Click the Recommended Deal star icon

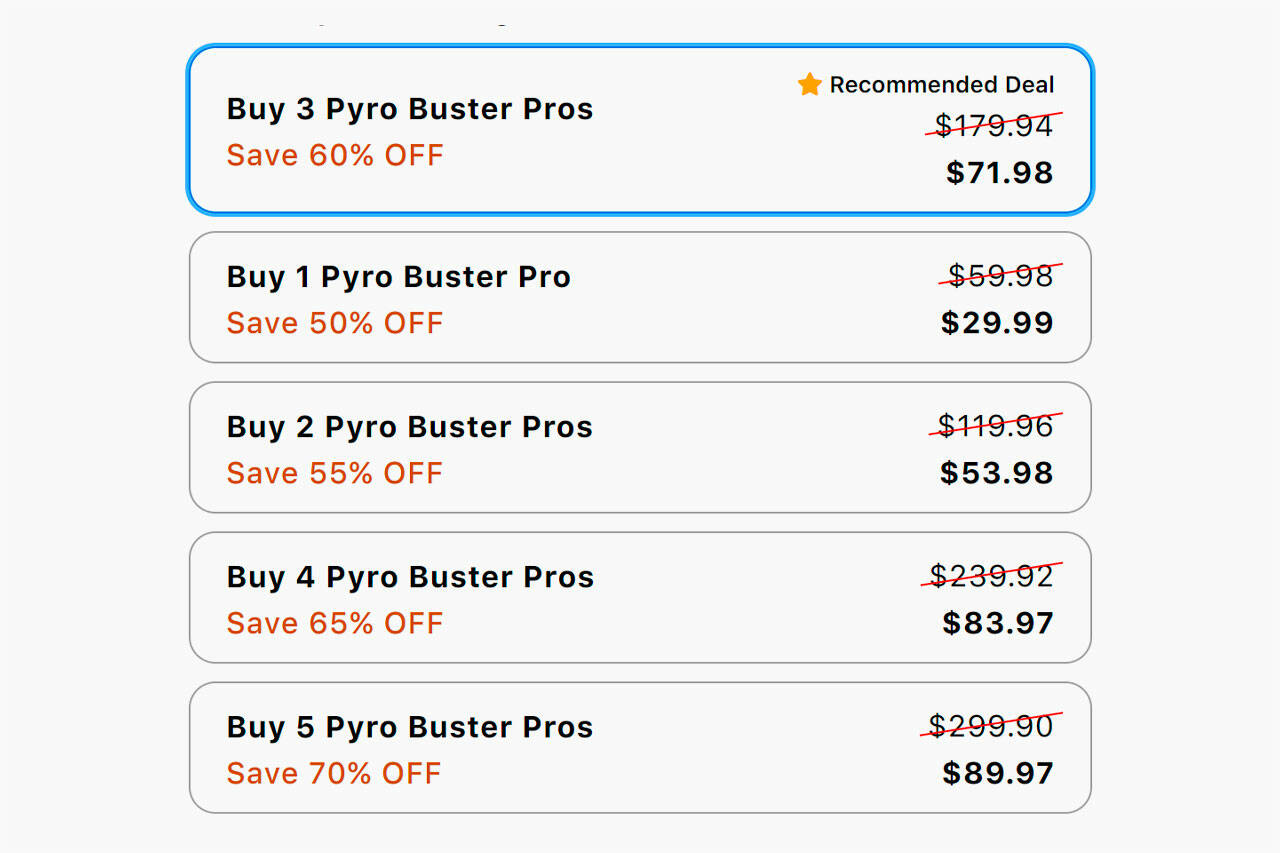click(809, 84)
